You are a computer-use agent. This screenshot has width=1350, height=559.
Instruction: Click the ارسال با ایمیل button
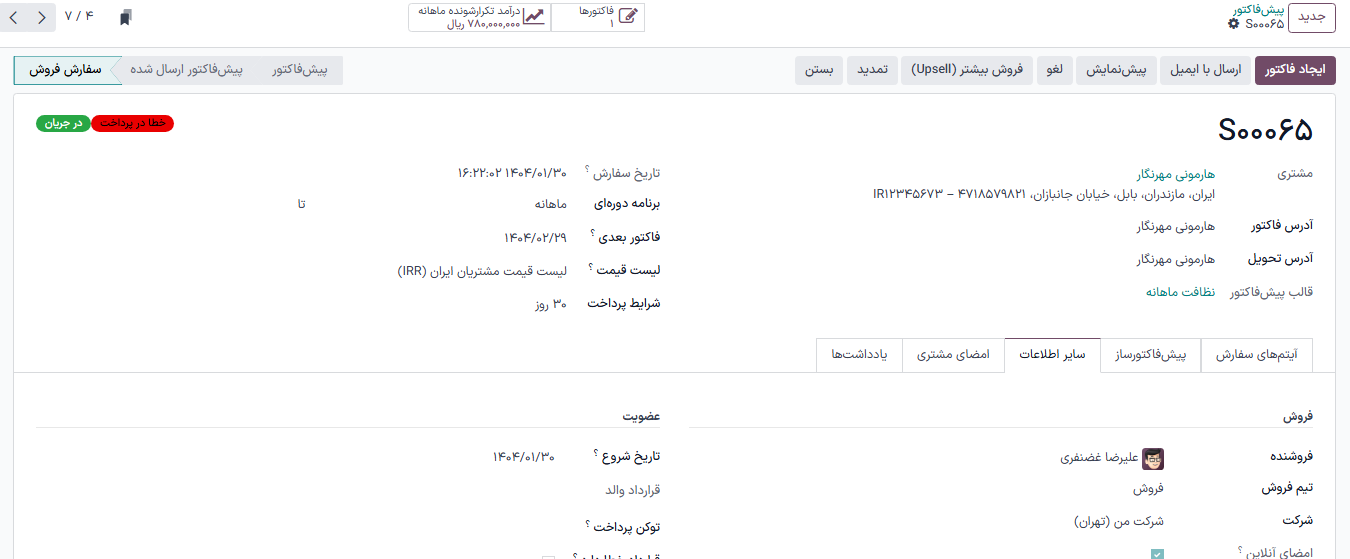(1206, 70)
